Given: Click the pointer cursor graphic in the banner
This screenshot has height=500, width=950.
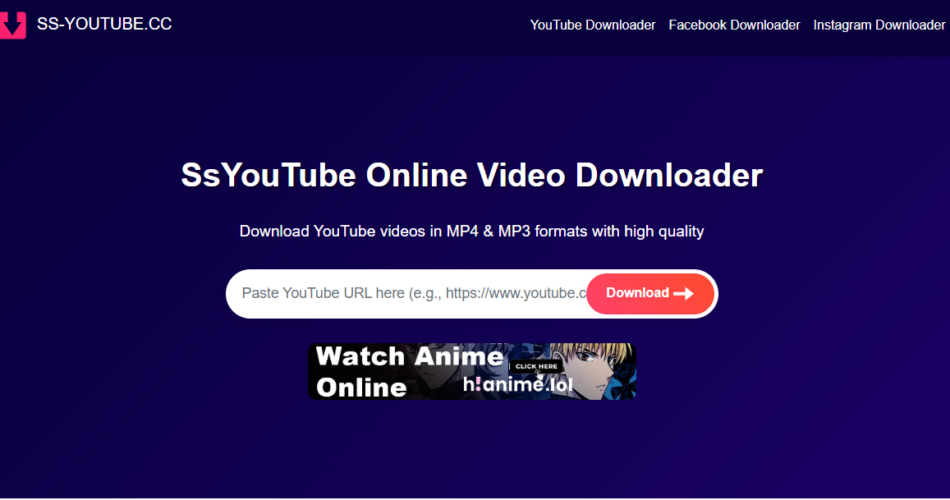Looking at the screenshot, I should (x=538, y=376).
